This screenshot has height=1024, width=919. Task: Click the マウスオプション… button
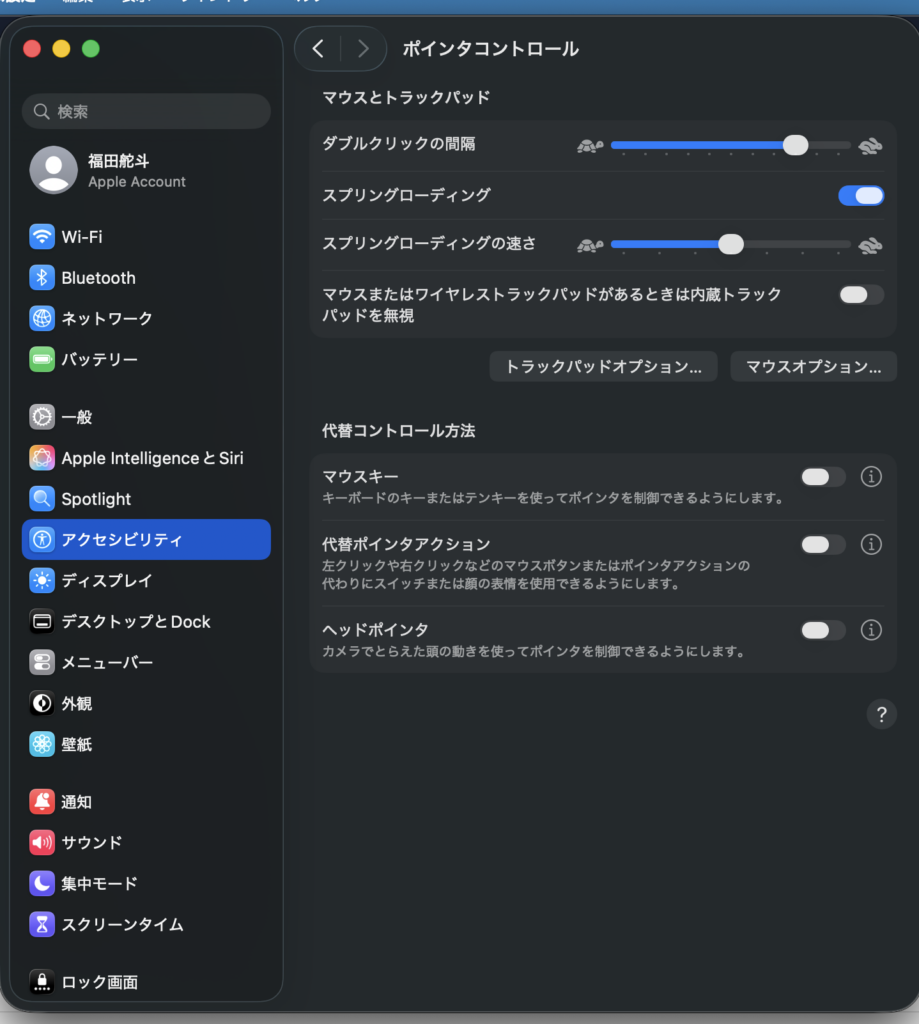click(813, 367)
